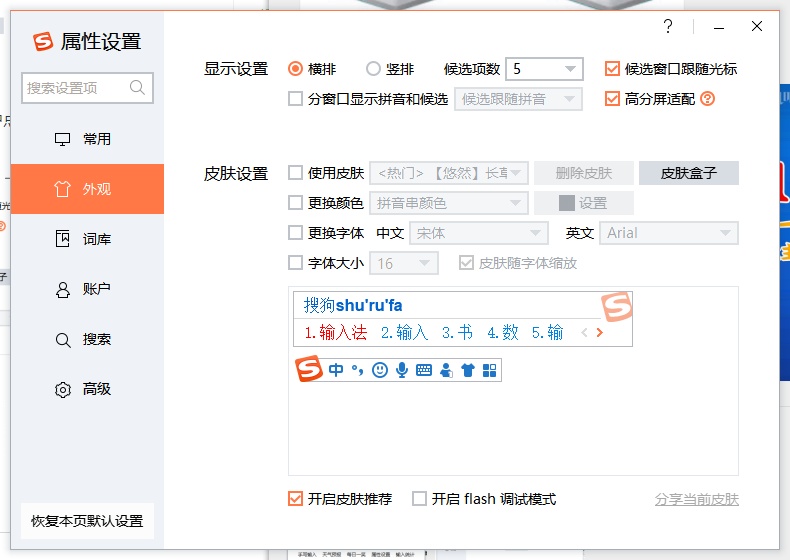Toggle 皮肤随字体缩放 checkbox
This screenshot has height=560, width=790.
coord(466,263)
